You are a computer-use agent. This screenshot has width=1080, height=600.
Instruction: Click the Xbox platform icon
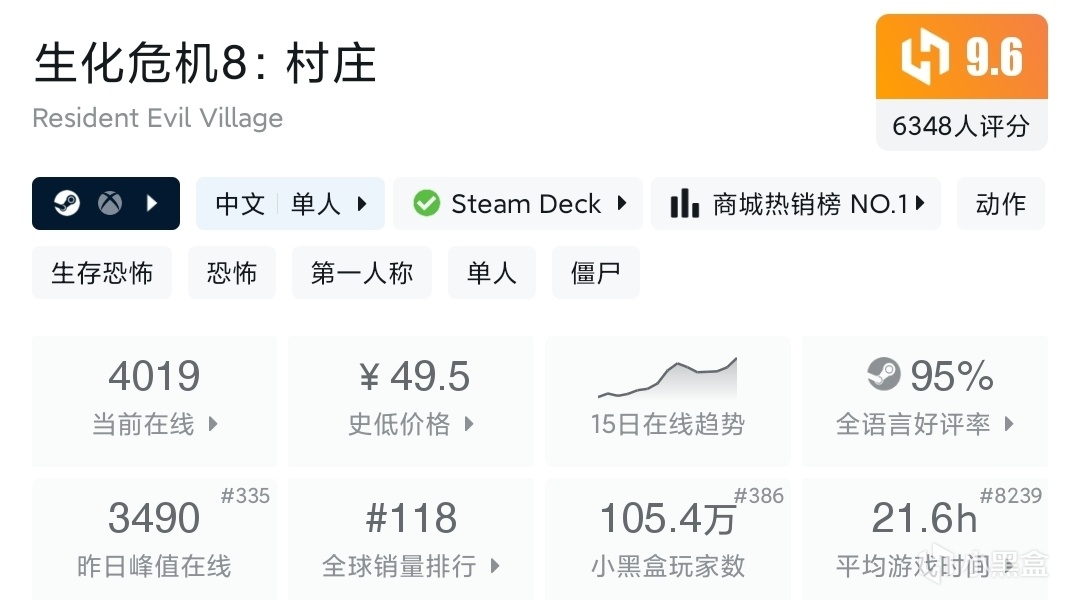coord(110,204)
